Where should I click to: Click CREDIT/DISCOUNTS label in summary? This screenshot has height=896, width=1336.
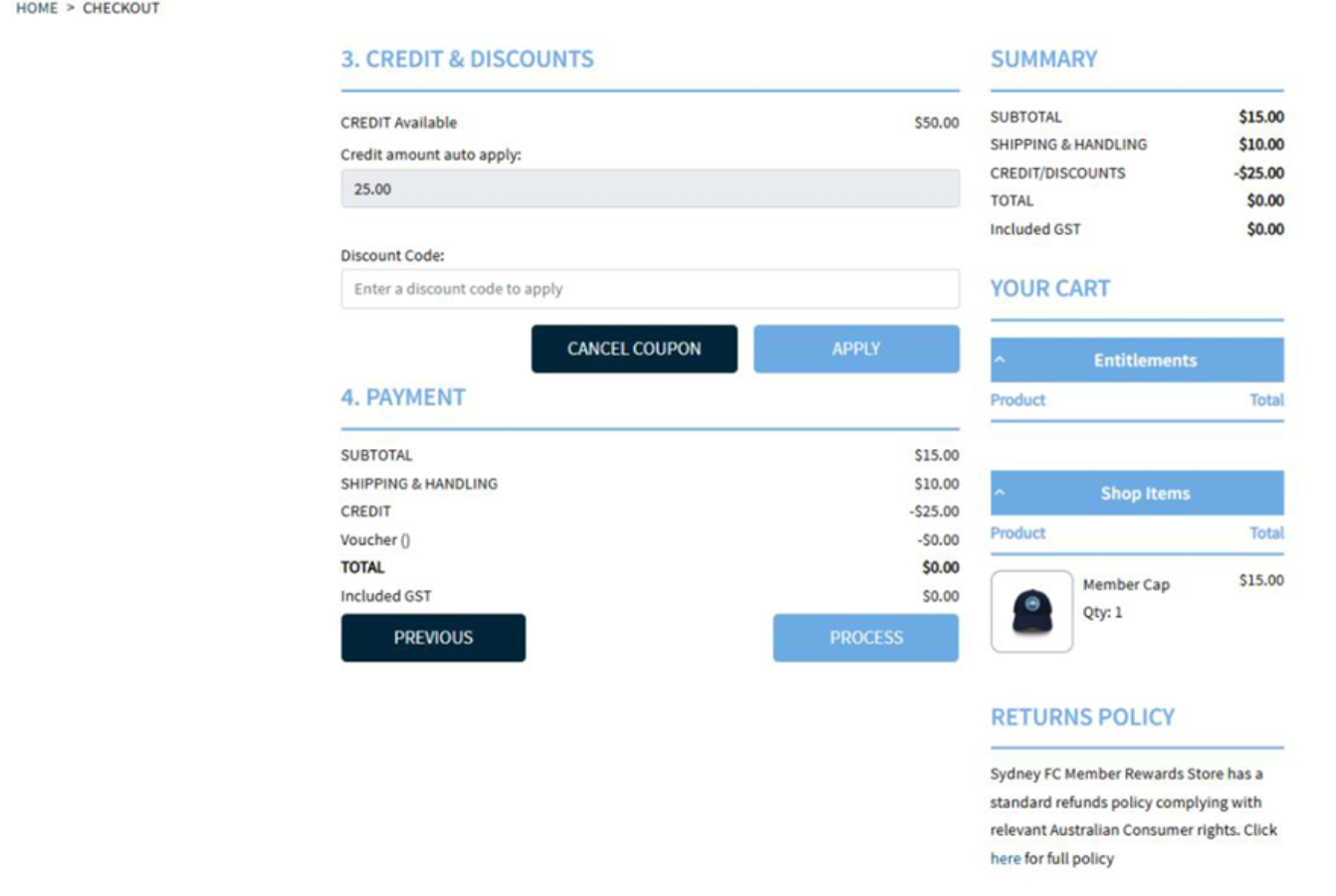[x=1057, y=173]
